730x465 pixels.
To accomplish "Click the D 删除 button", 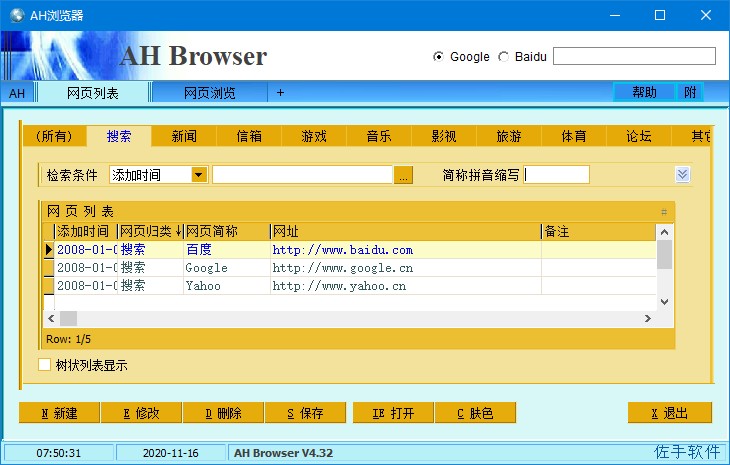I will (x=223, y=413).
